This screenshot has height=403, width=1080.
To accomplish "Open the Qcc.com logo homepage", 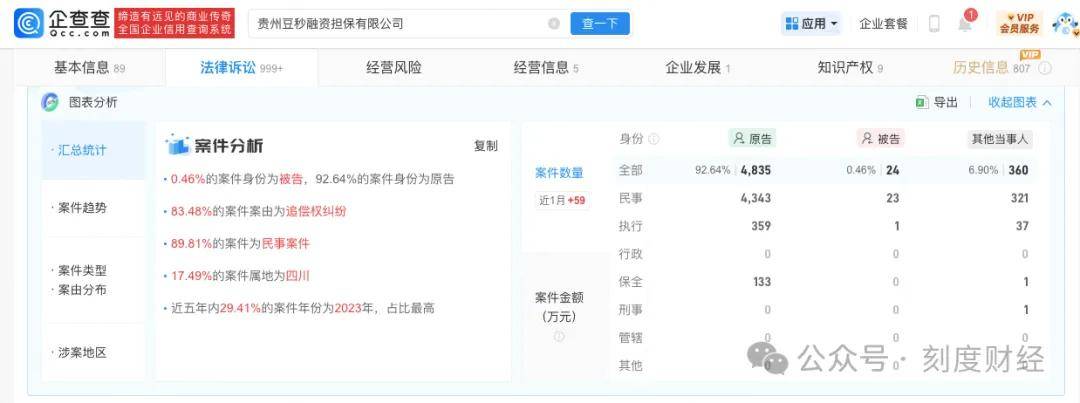I will pos(61,23).
